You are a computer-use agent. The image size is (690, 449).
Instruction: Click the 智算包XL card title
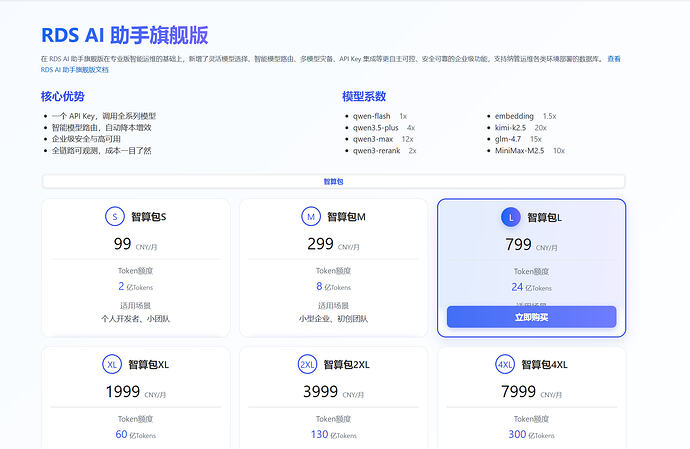[149, 364]
